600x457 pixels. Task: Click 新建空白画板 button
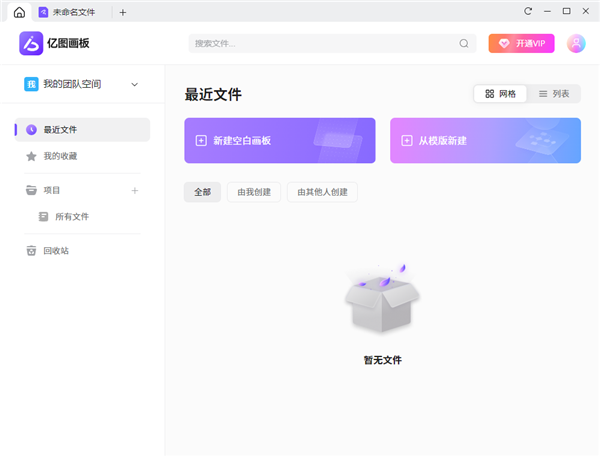click(x=279, y=141)
